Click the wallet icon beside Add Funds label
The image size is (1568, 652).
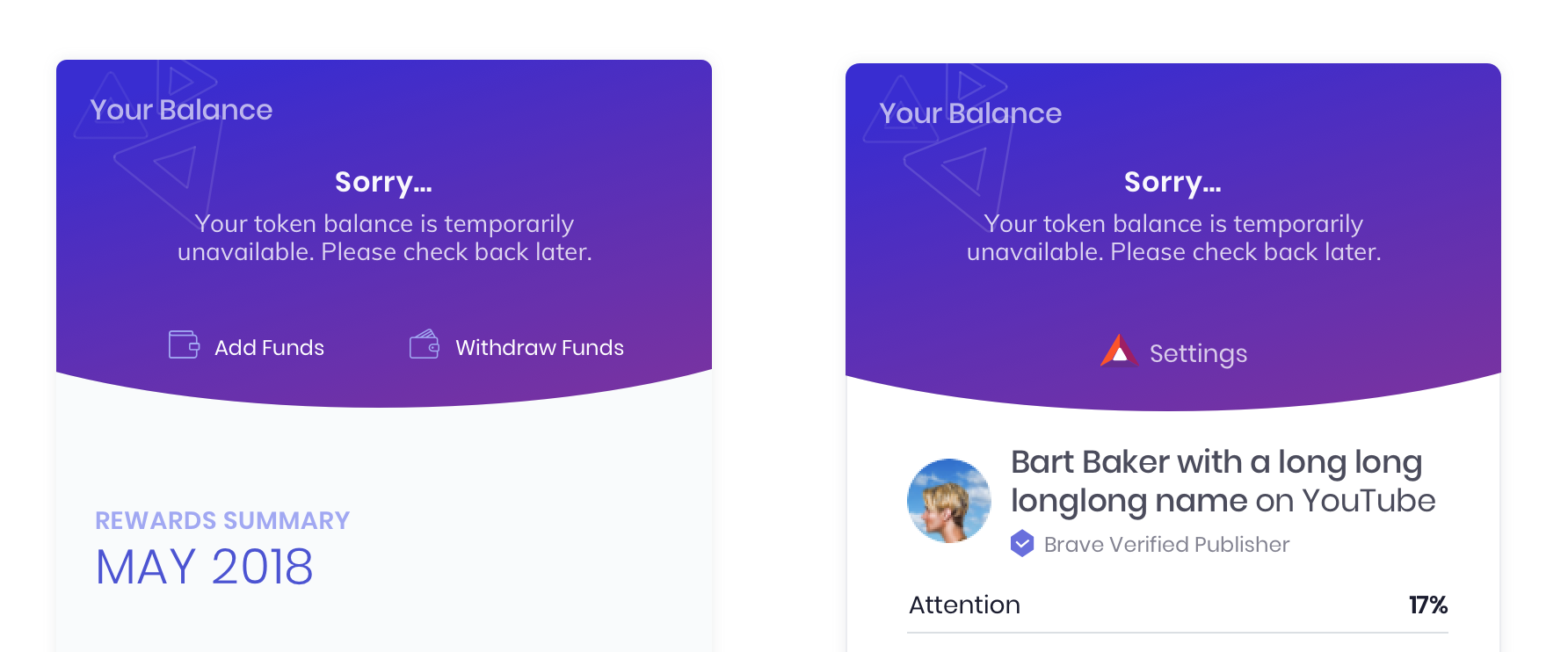(x=183, y=345)
